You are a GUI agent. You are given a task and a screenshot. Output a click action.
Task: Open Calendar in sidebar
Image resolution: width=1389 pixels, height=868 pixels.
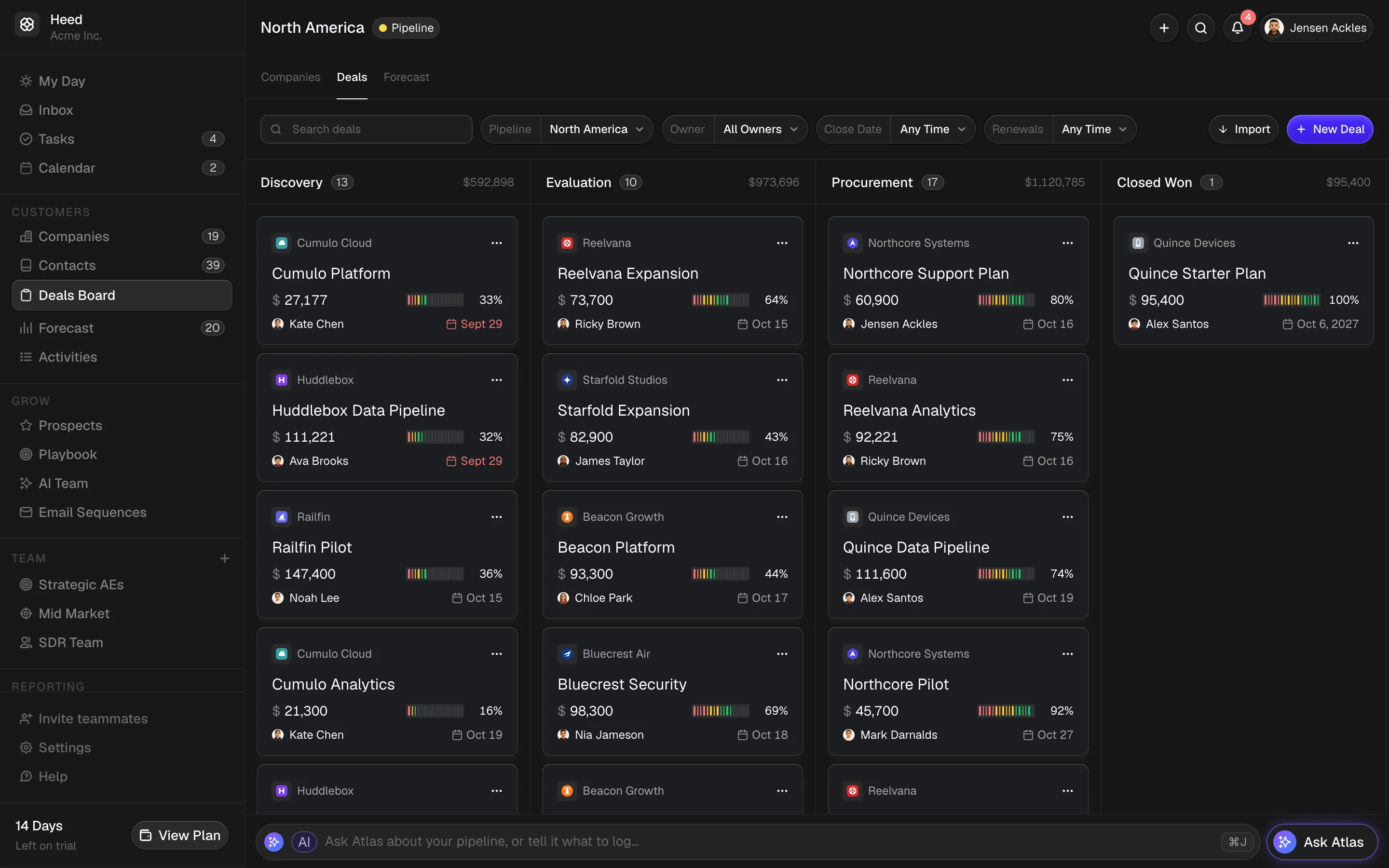122,168
